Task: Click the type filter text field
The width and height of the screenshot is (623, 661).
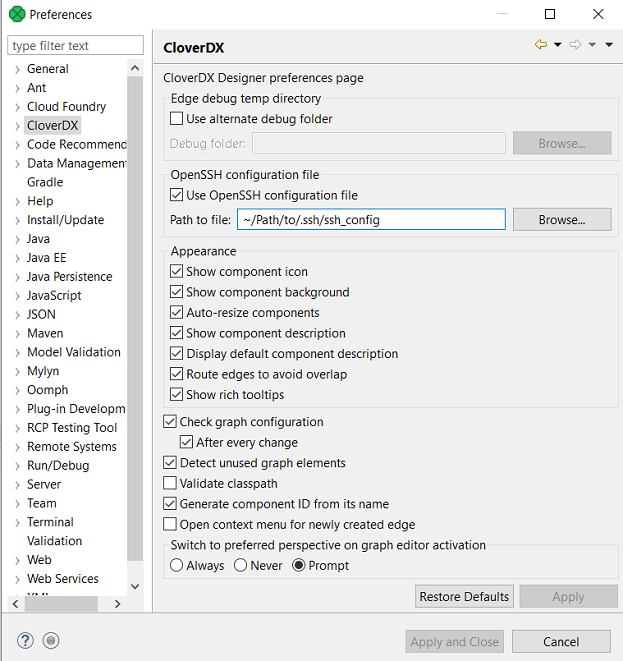Action: tap(75, 45)
